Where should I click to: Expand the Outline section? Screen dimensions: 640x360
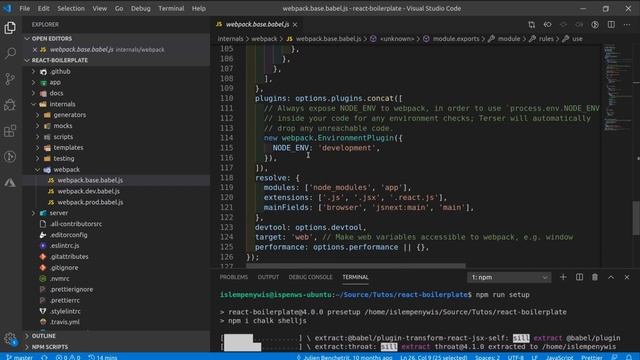tap(116, 336)
